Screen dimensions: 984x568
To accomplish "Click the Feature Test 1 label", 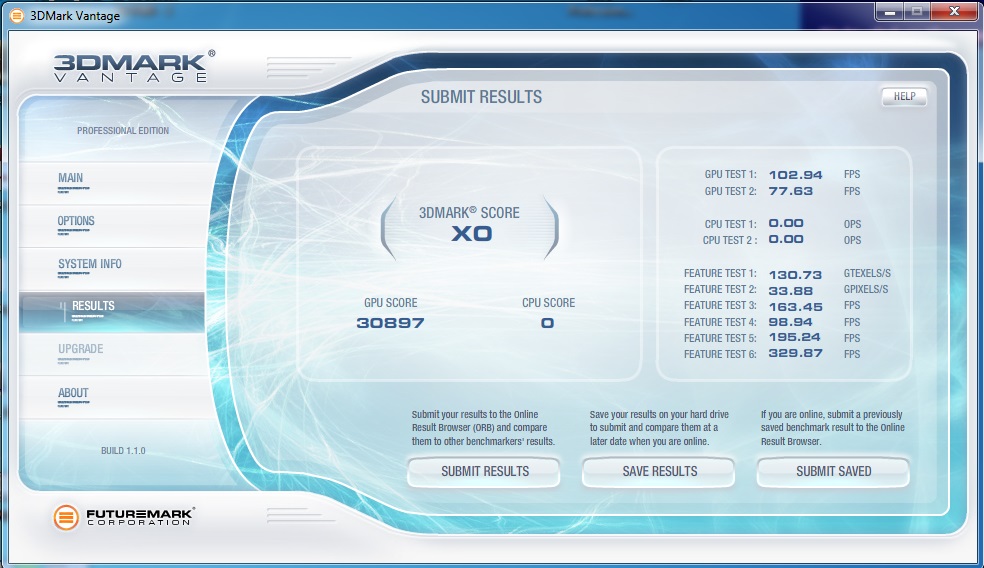I will click(x=720, y=274).
